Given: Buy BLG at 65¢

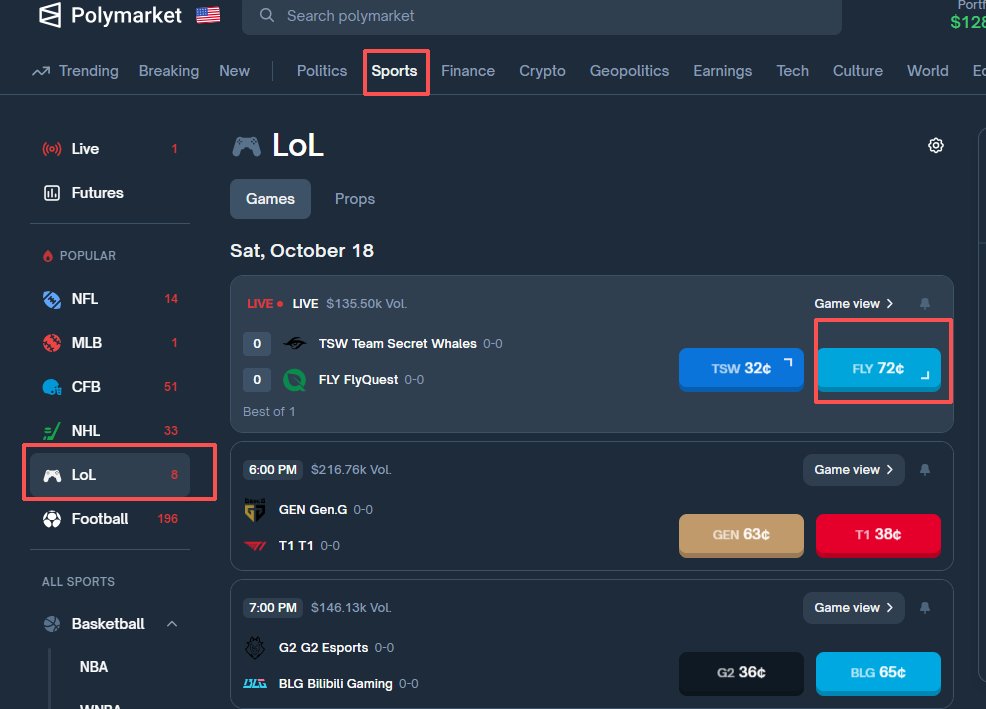Looking at the screenshot, I should (x=878, y=673).
